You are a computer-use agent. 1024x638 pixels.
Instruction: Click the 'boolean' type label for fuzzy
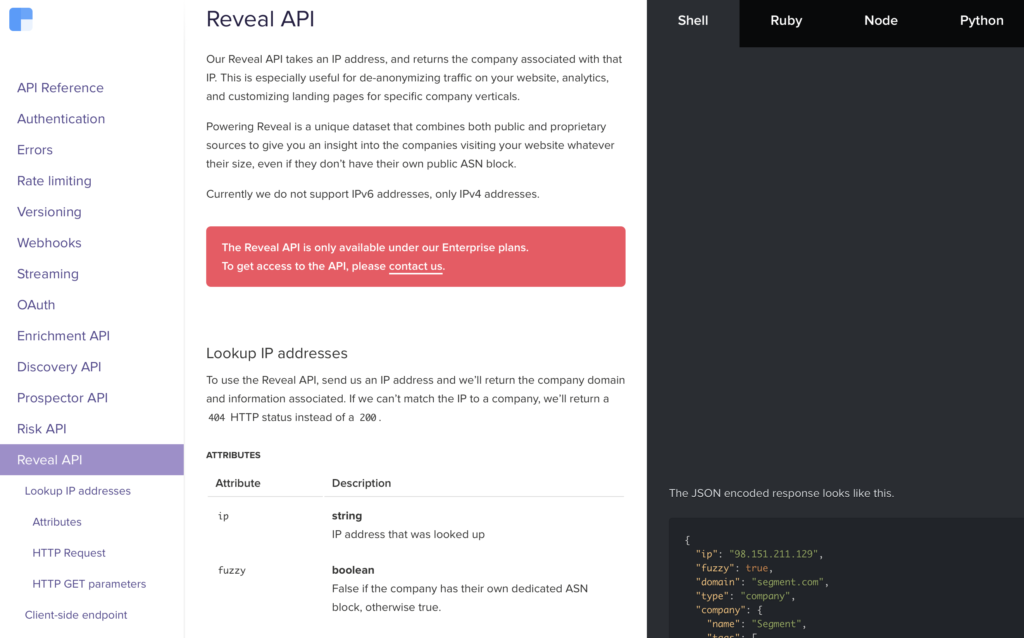[x=353, y=570]
